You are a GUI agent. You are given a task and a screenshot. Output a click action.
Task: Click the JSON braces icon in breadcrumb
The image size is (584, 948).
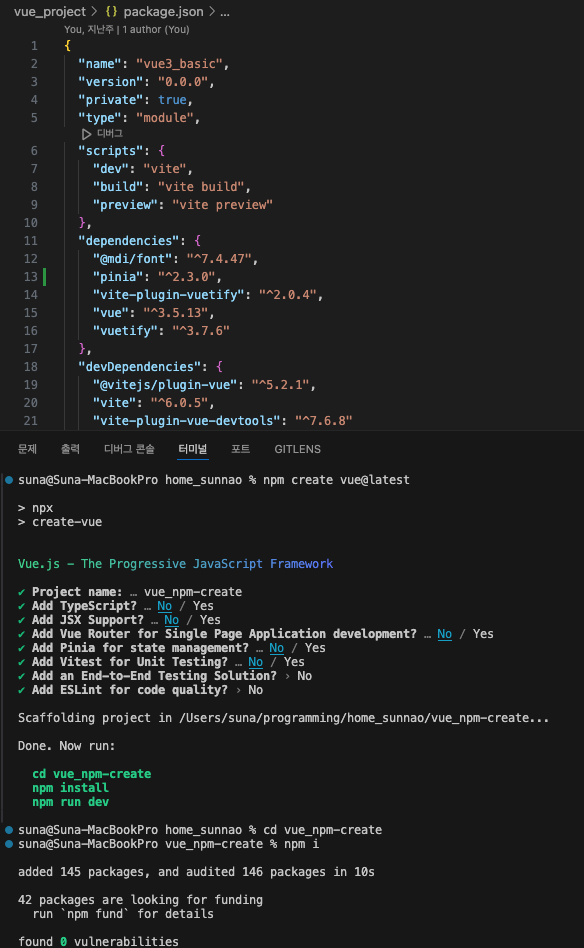coord(111,11)
